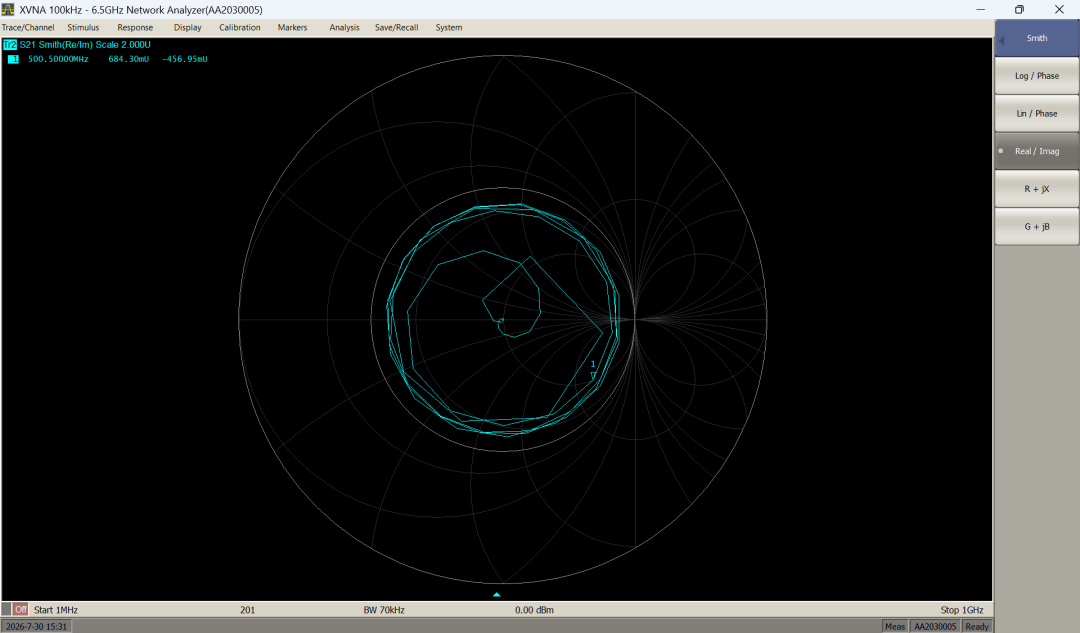Click the AA2030005 status bar entry

click(935, 626)
